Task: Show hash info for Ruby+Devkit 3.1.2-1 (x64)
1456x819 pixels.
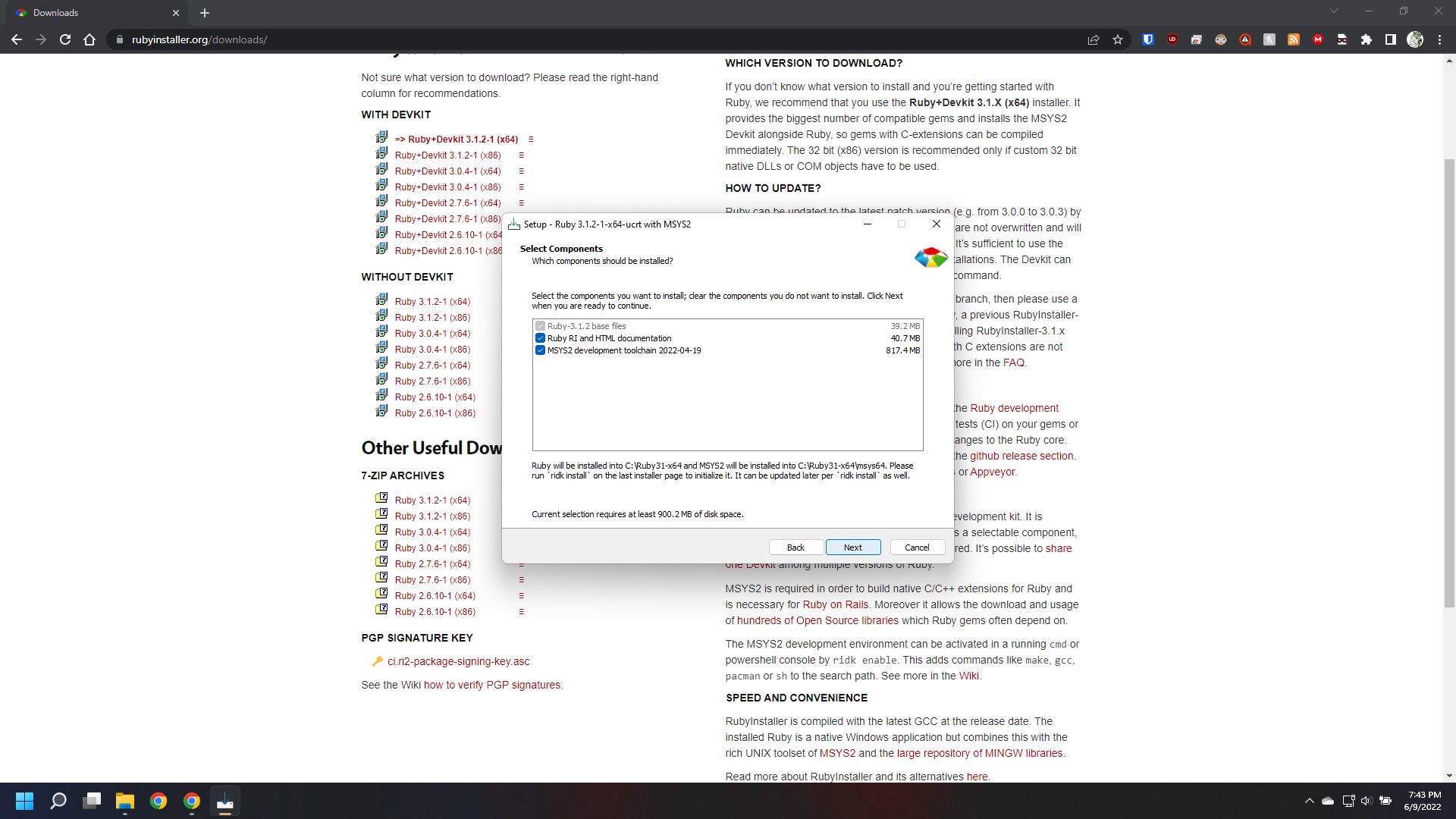Action: (x=531, y=140)
